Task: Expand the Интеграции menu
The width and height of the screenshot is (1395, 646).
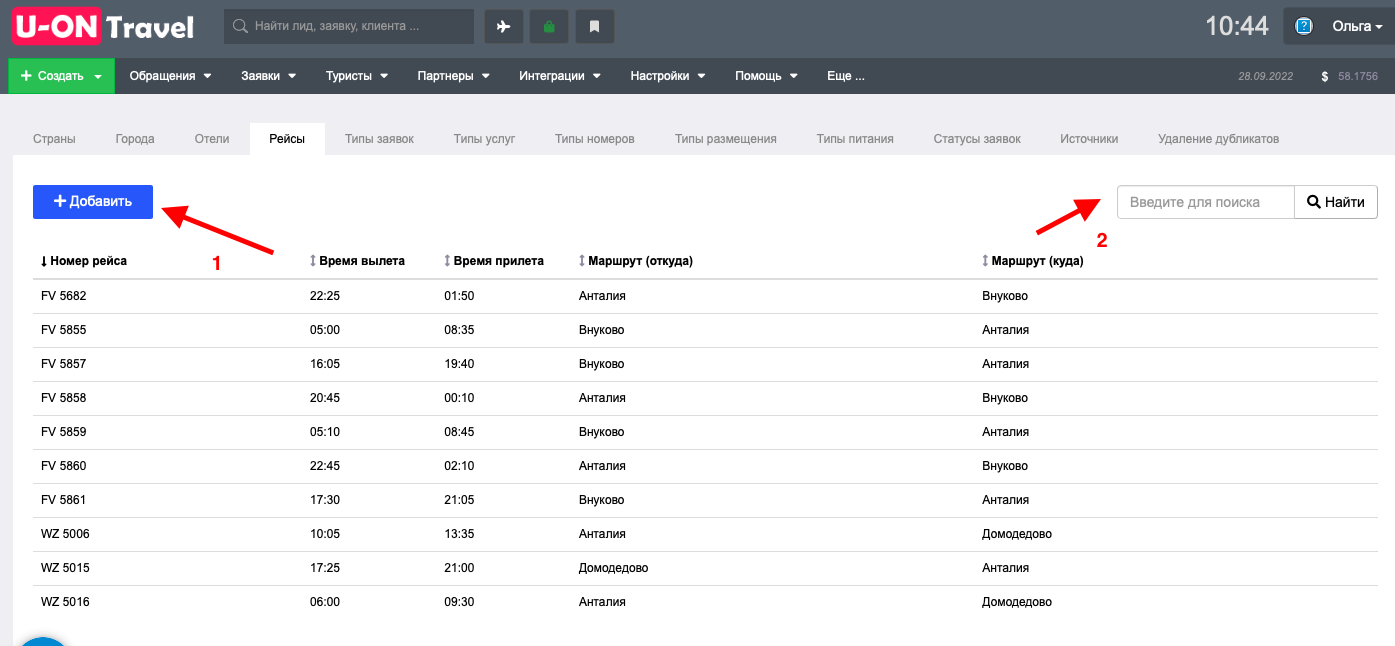Action: [559, 76]
